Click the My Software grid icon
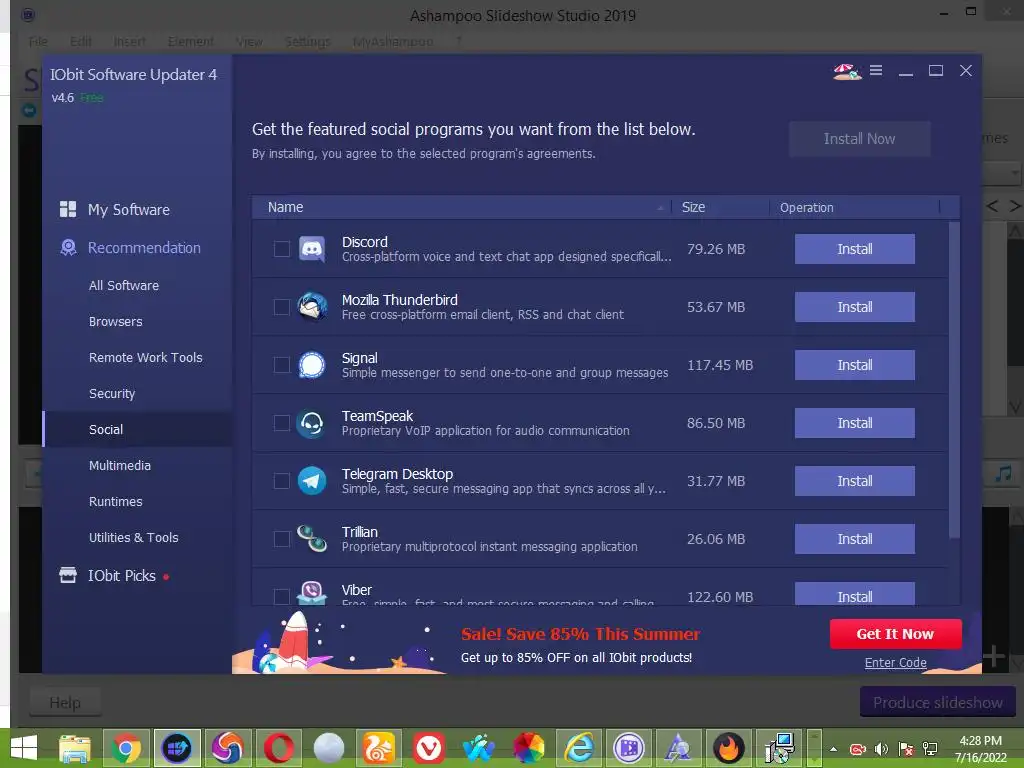The width and height of the screenshot is (1024, 768). coord(68,209)
